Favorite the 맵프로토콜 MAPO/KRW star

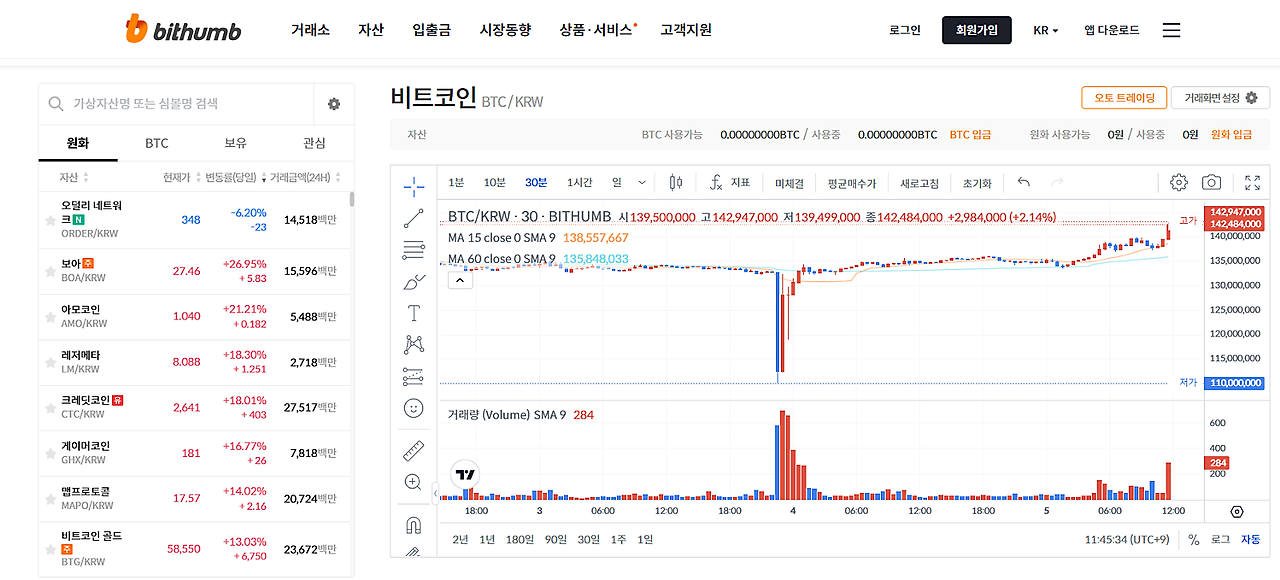[x=50, y=498]
